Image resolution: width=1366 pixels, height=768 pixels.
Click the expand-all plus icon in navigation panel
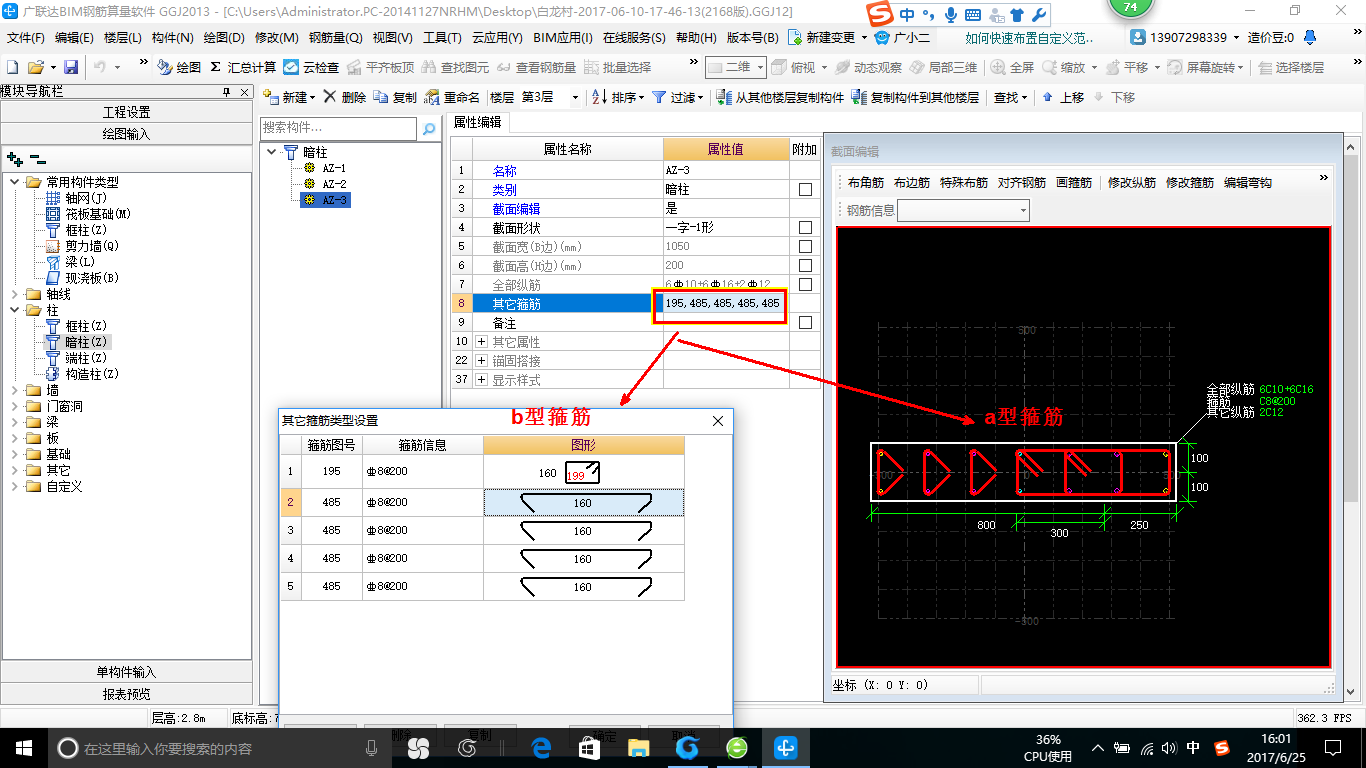[14, 158]
